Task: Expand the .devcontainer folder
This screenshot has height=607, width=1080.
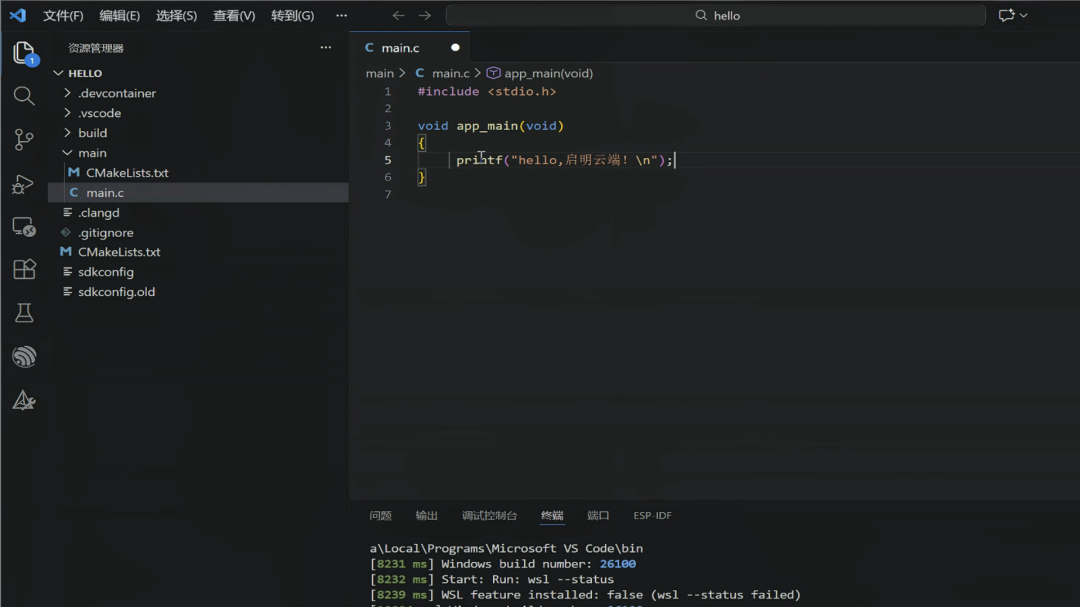Action: 67,93
